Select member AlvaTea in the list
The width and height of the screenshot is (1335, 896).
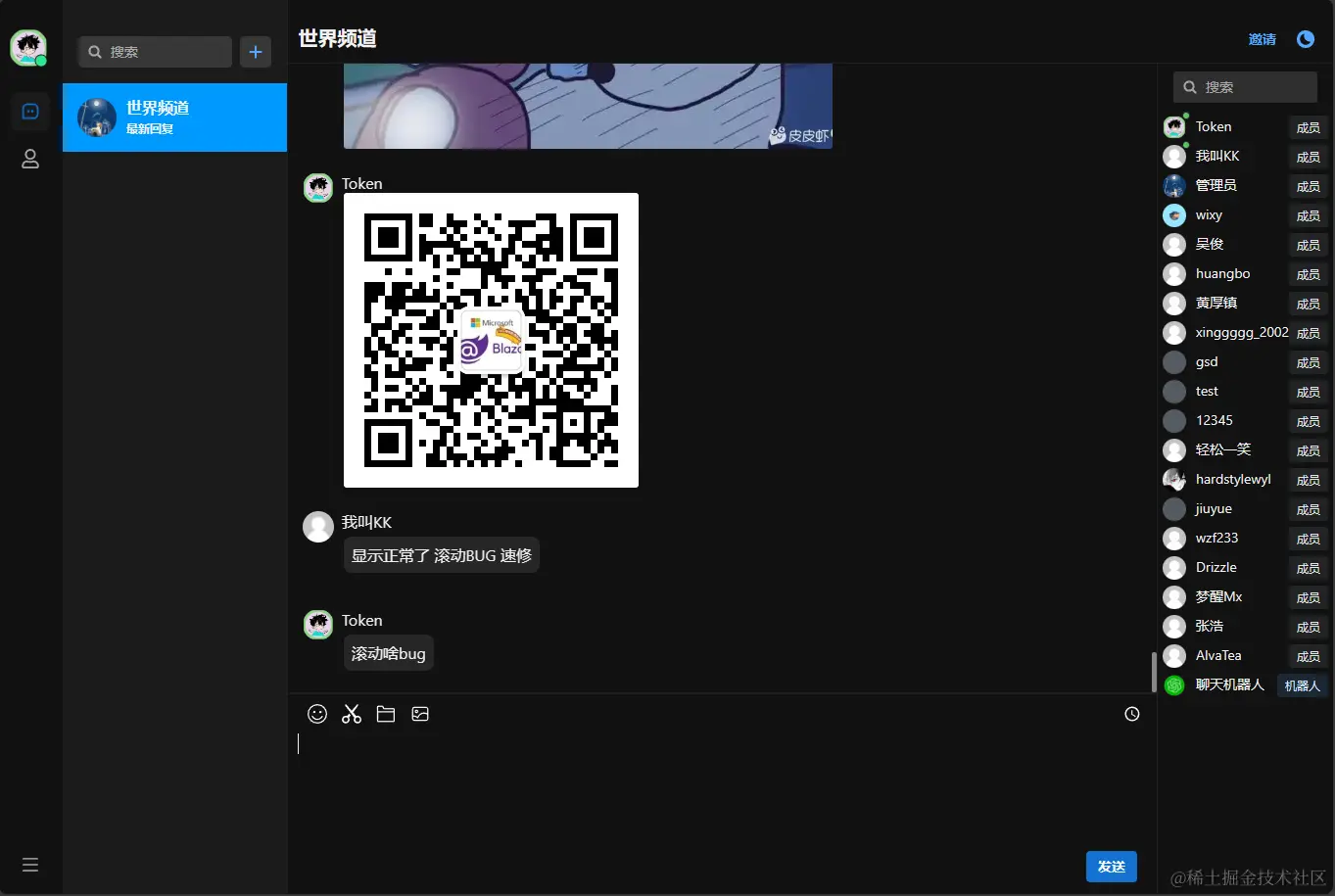point(1244,655)
